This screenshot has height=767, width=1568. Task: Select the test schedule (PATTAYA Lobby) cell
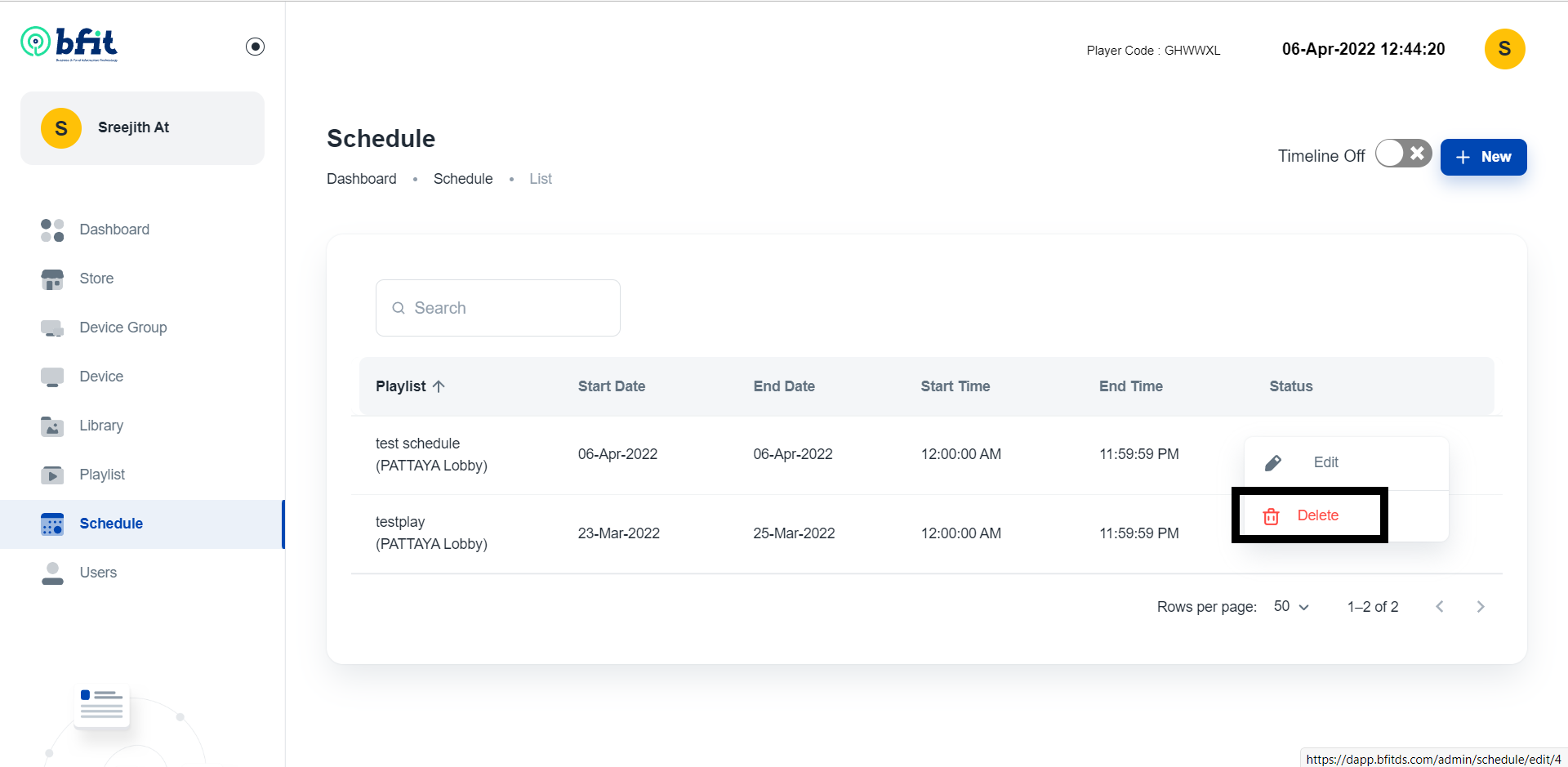click(431, 455)
